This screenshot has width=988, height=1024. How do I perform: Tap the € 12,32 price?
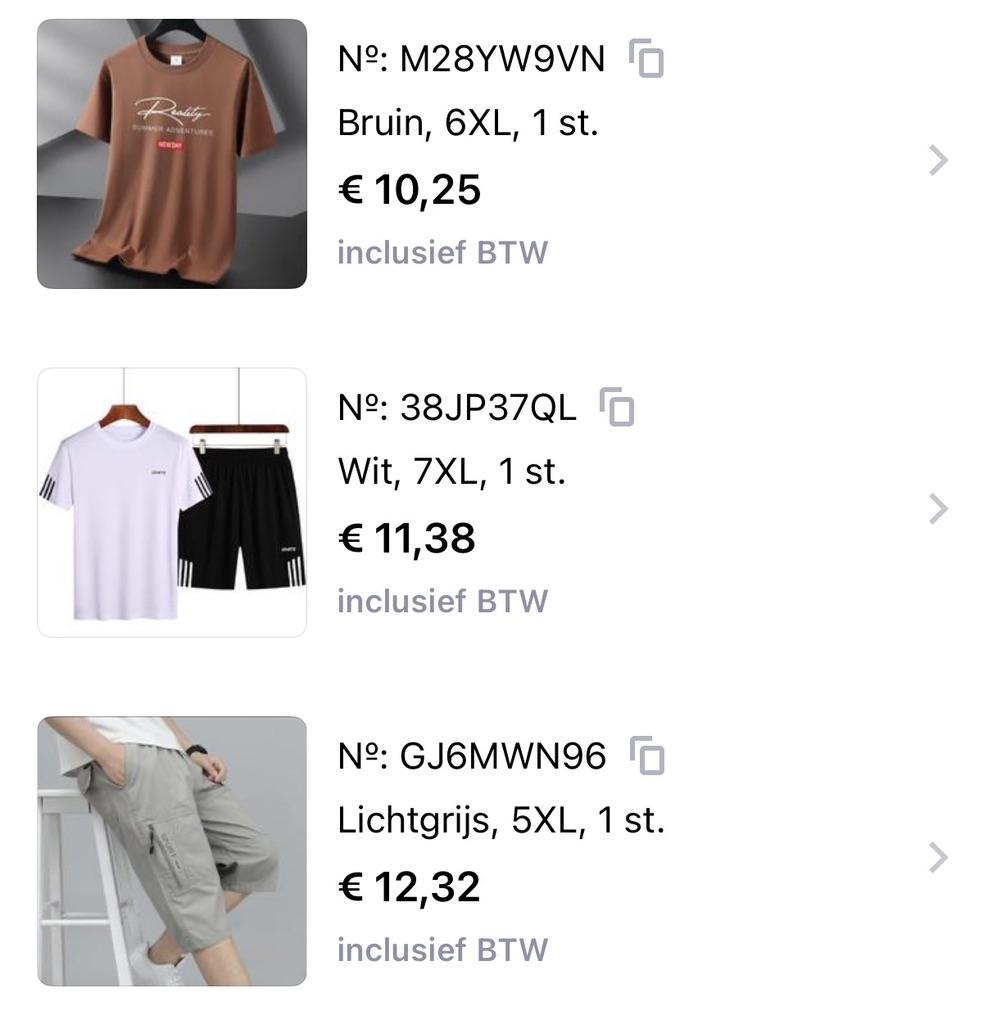(x=409, y=888)
